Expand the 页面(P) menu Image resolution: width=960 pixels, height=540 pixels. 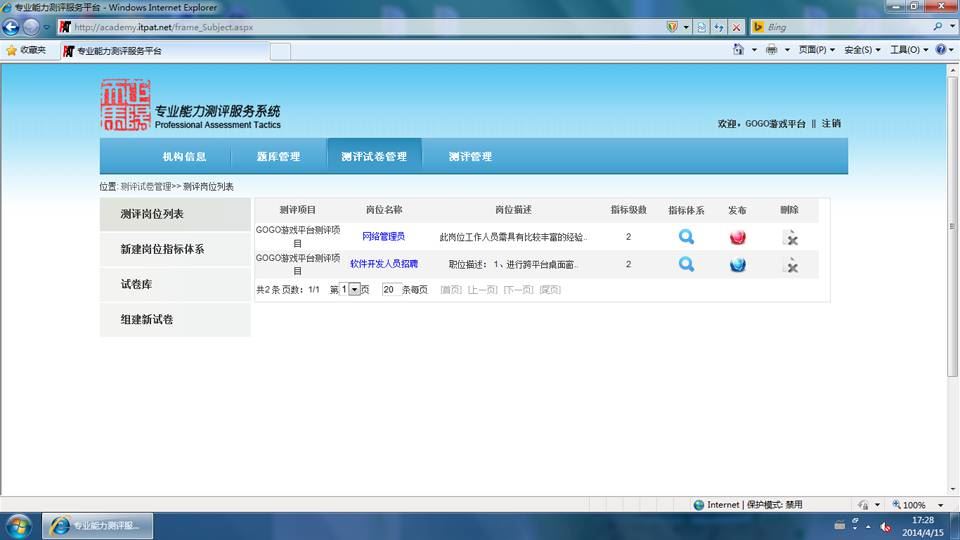point(816,50)
